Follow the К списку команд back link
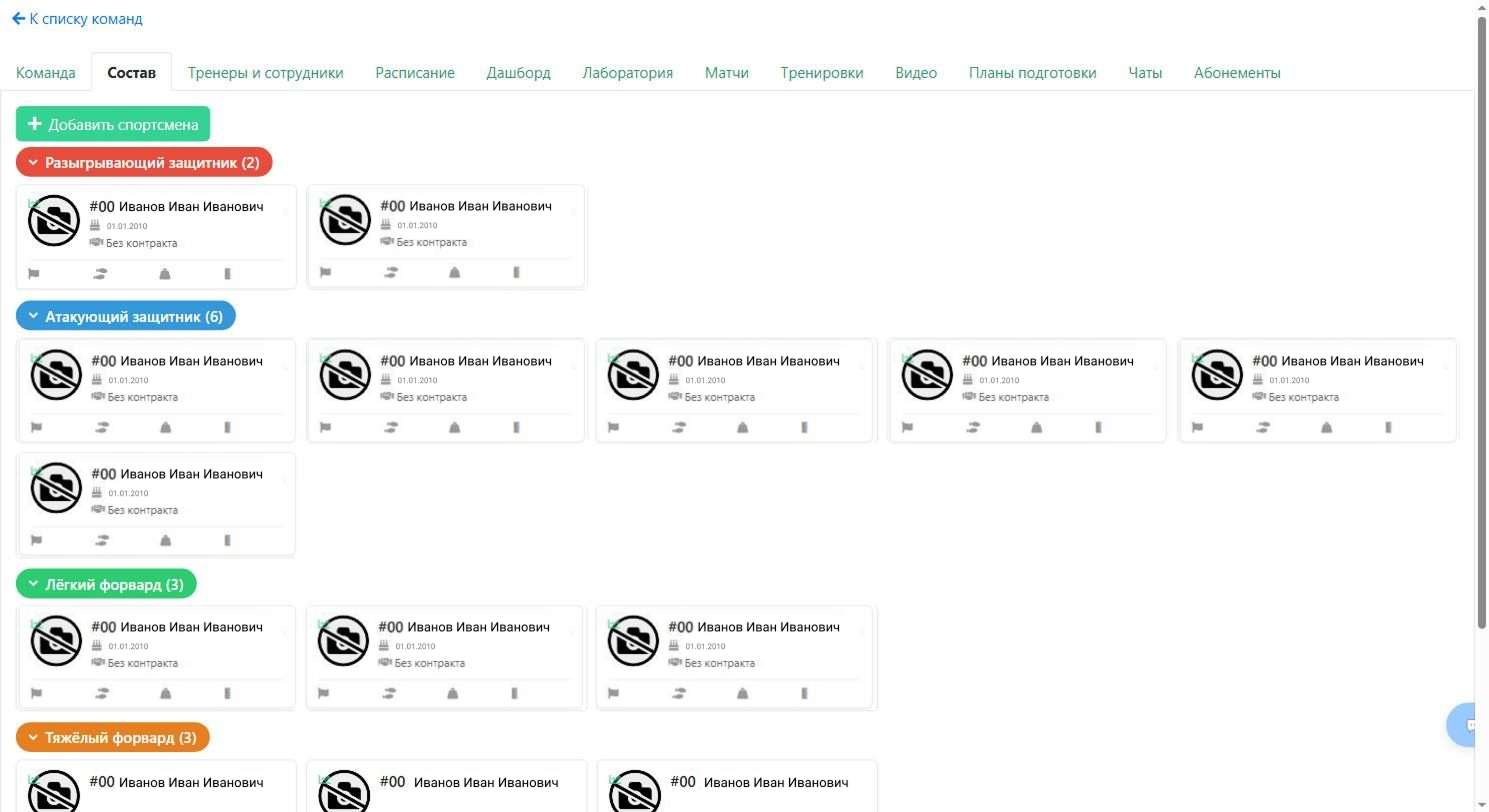 tap(77, 18)
